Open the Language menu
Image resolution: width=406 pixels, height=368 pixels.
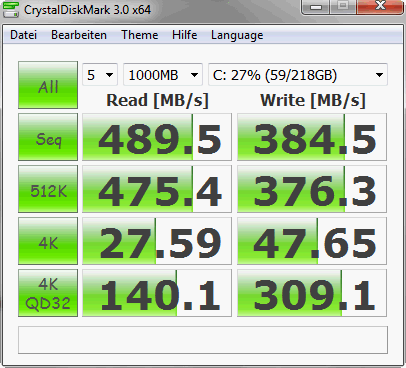click(x=237, y=35)
